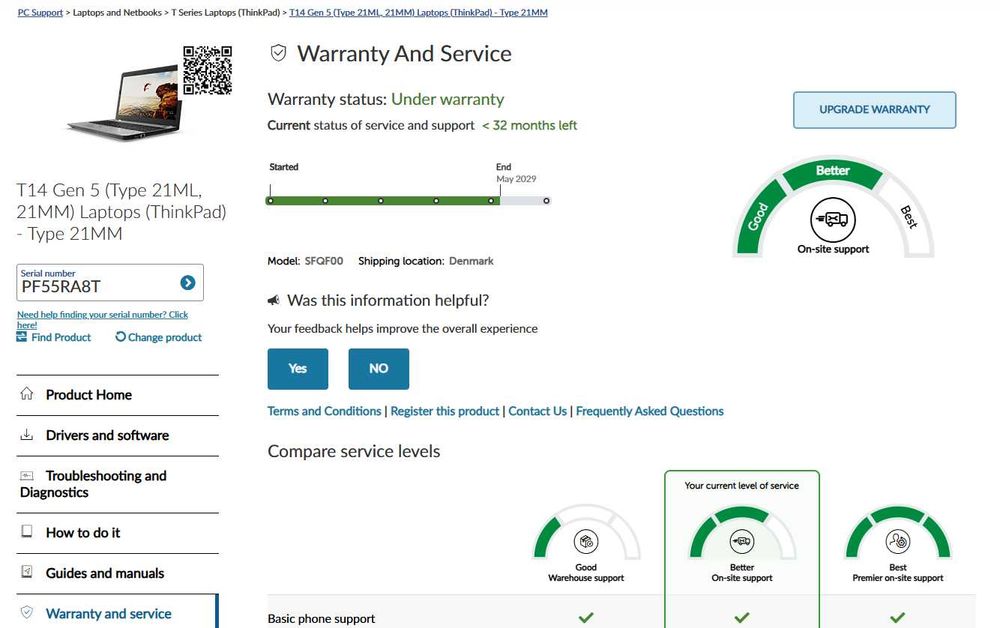
Task: Click the Better segment of the service gauge
Action: pos(832,171)
